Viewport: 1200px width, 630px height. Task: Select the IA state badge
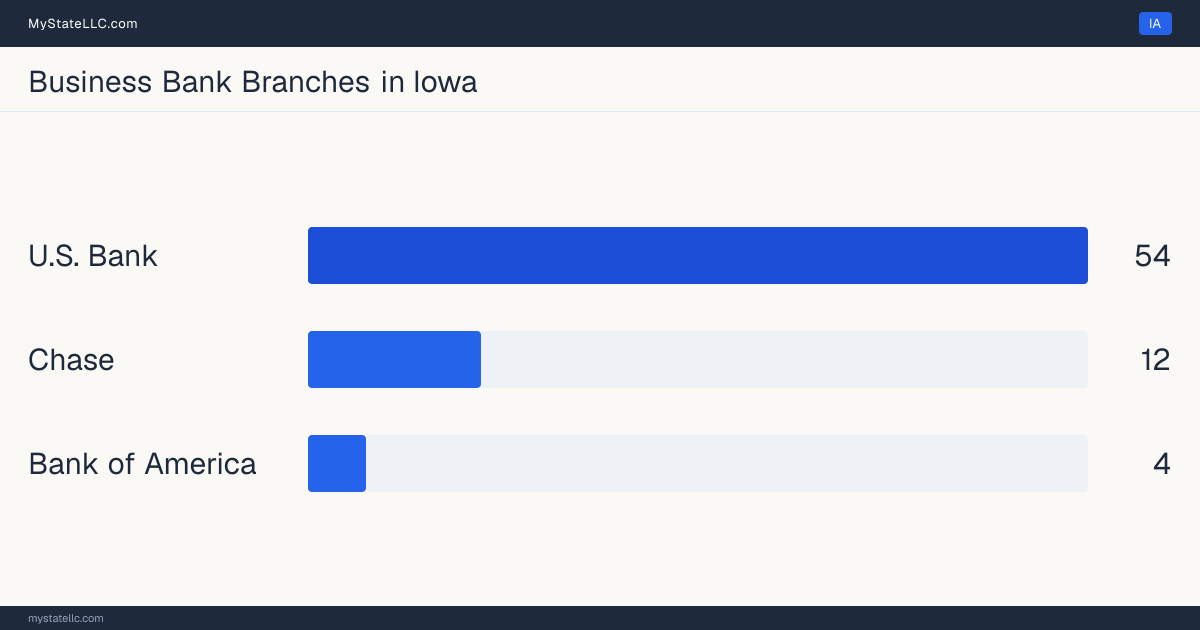[1155, 24]
